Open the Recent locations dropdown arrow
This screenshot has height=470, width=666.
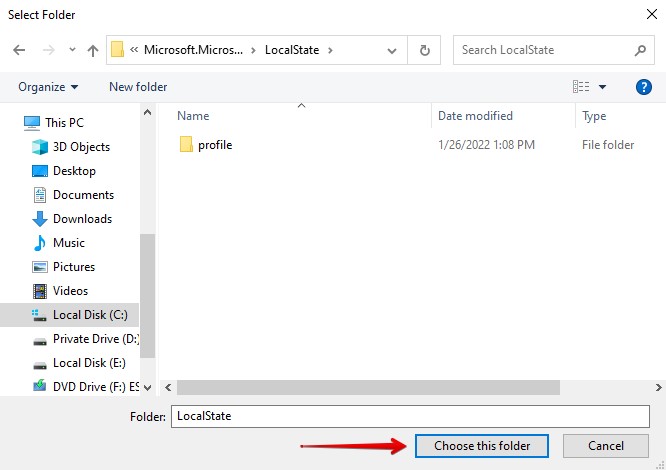72,50
